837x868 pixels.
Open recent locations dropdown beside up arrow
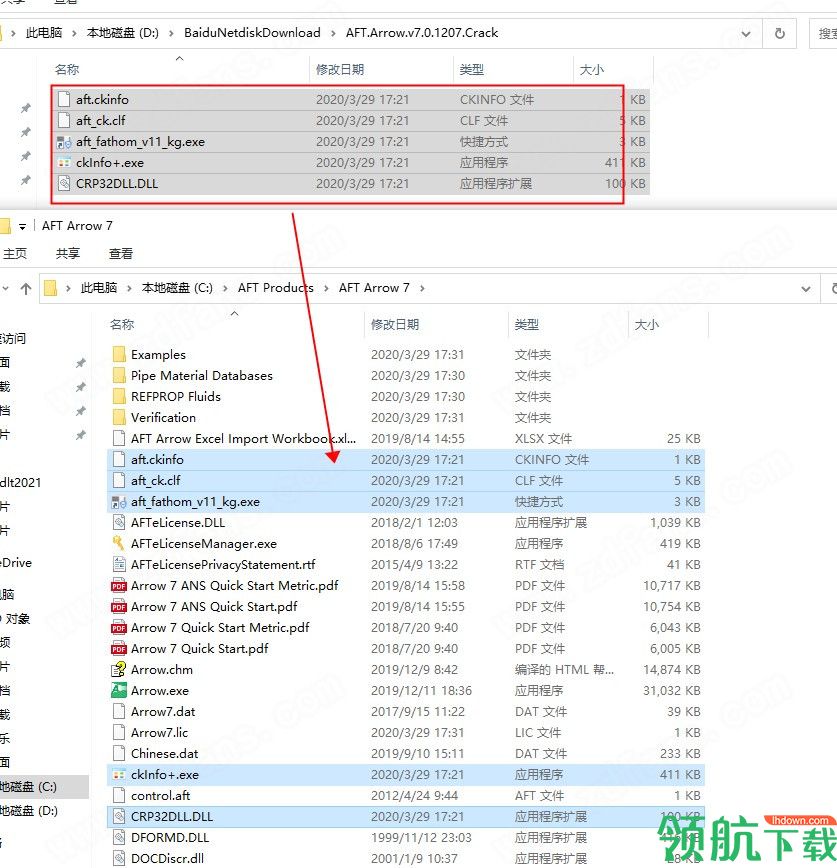[x=6, y=288]
